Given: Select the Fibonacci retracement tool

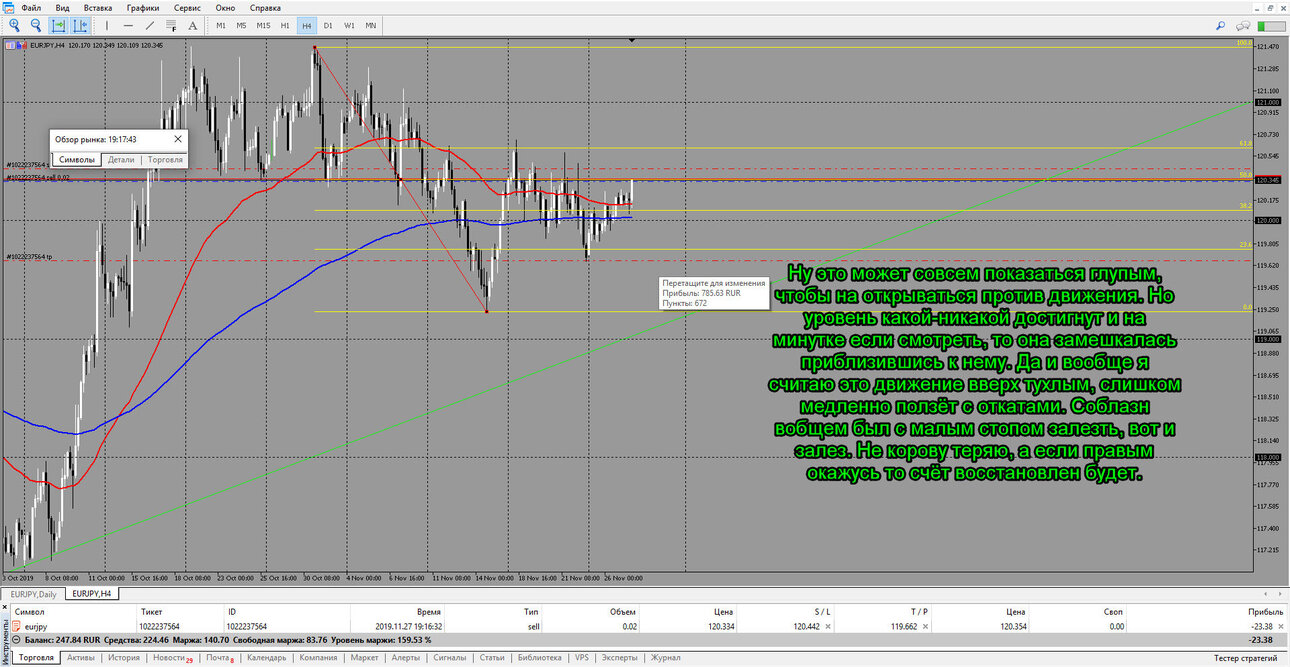Looking at the screenshot, I should pyautogui.click(x=171, y=25).
